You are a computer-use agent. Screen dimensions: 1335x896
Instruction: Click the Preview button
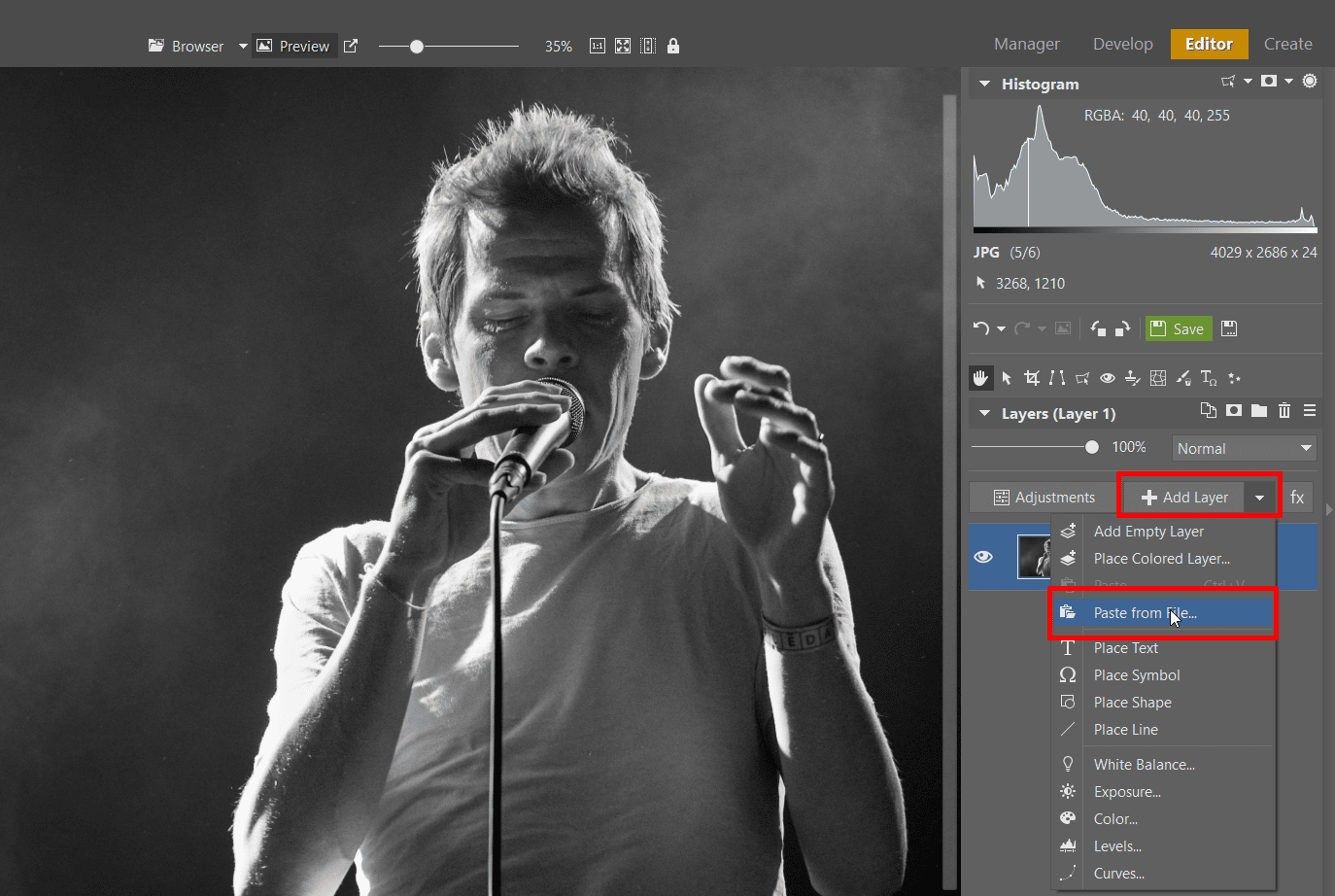point(293,46)
